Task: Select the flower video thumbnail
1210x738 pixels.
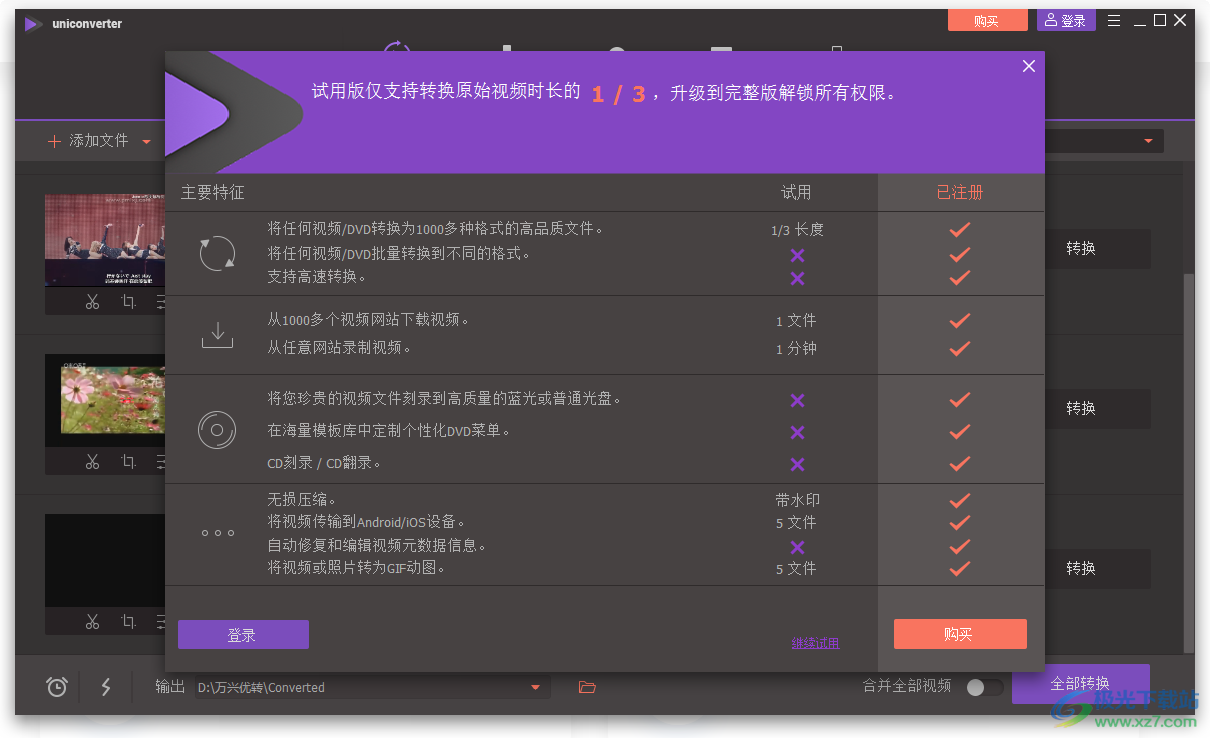Action: click(x=105, y=400)
